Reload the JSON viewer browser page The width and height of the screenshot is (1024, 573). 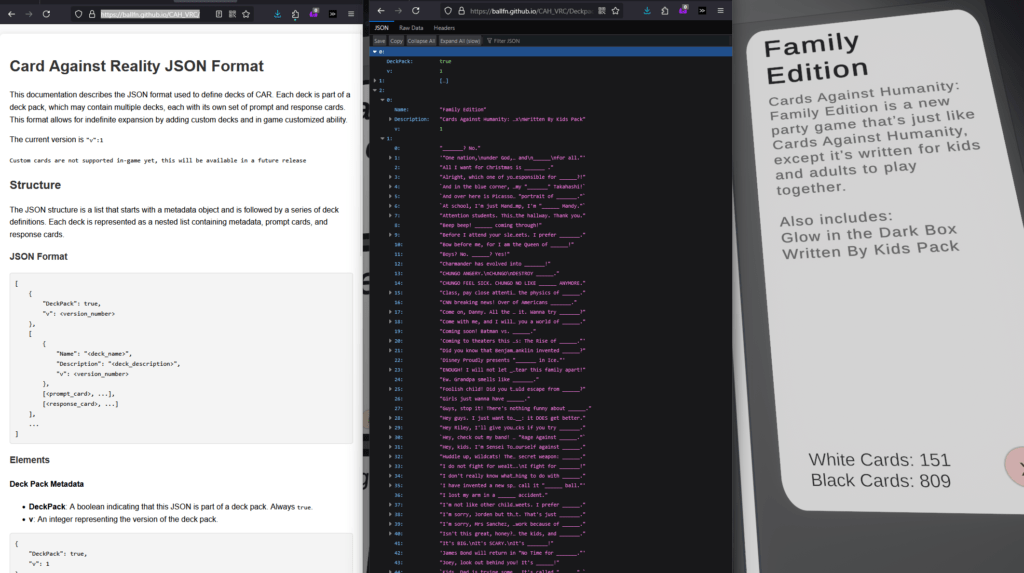click(416, 11)
